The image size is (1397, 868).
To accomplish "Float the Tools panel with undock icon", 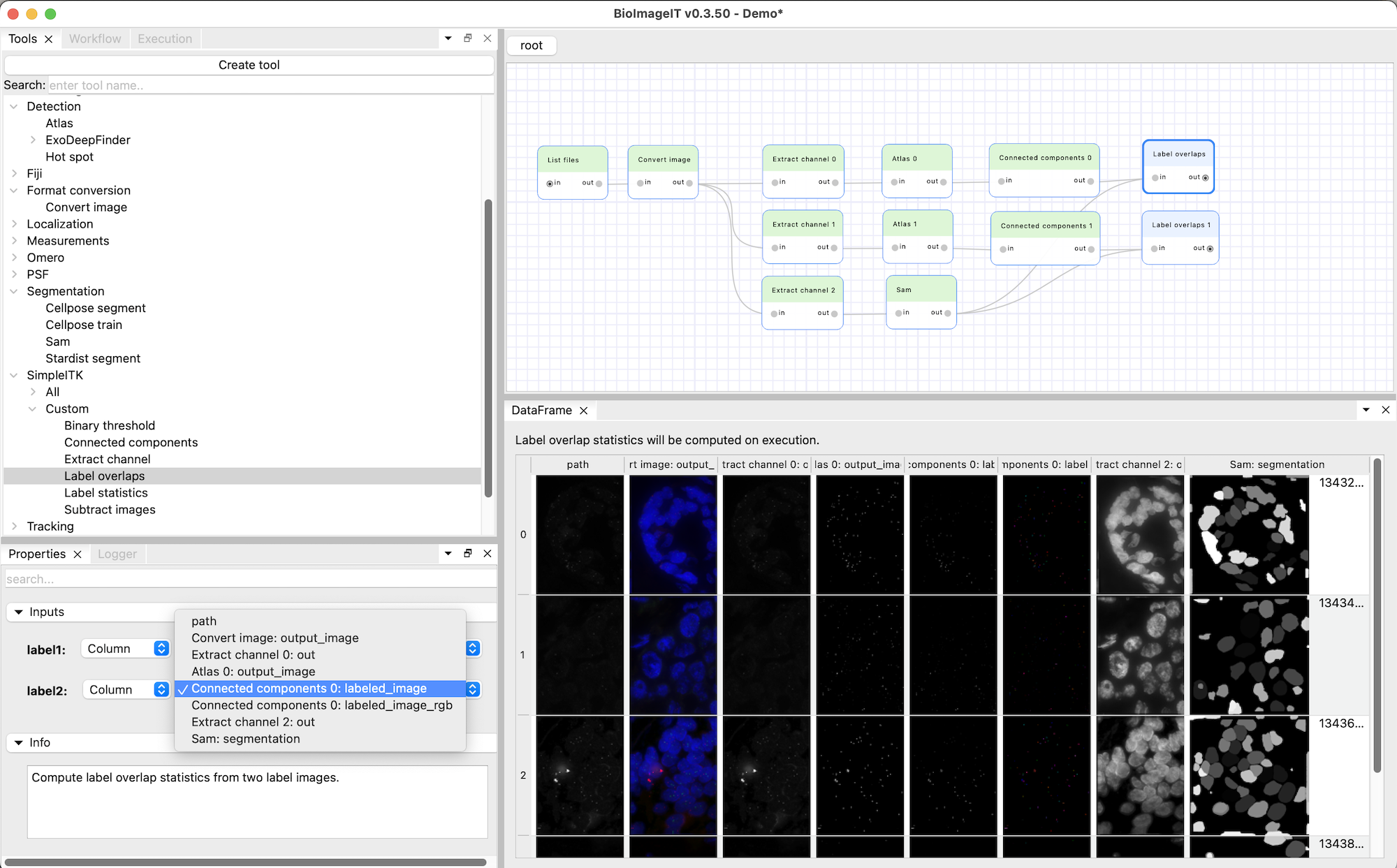I will click(x=468, y=38).
